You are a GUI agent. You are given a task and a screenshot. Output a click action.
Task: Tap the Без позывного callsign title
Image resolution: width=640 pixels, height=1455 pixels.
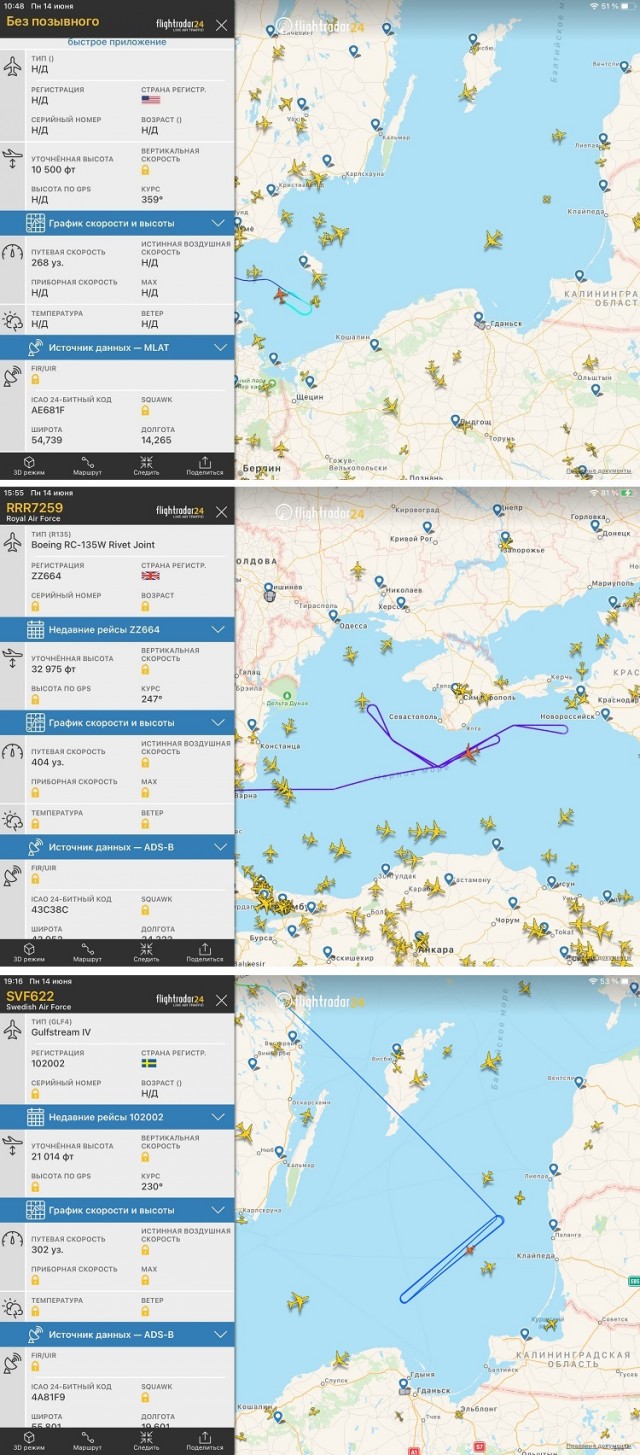coord(52,21)
